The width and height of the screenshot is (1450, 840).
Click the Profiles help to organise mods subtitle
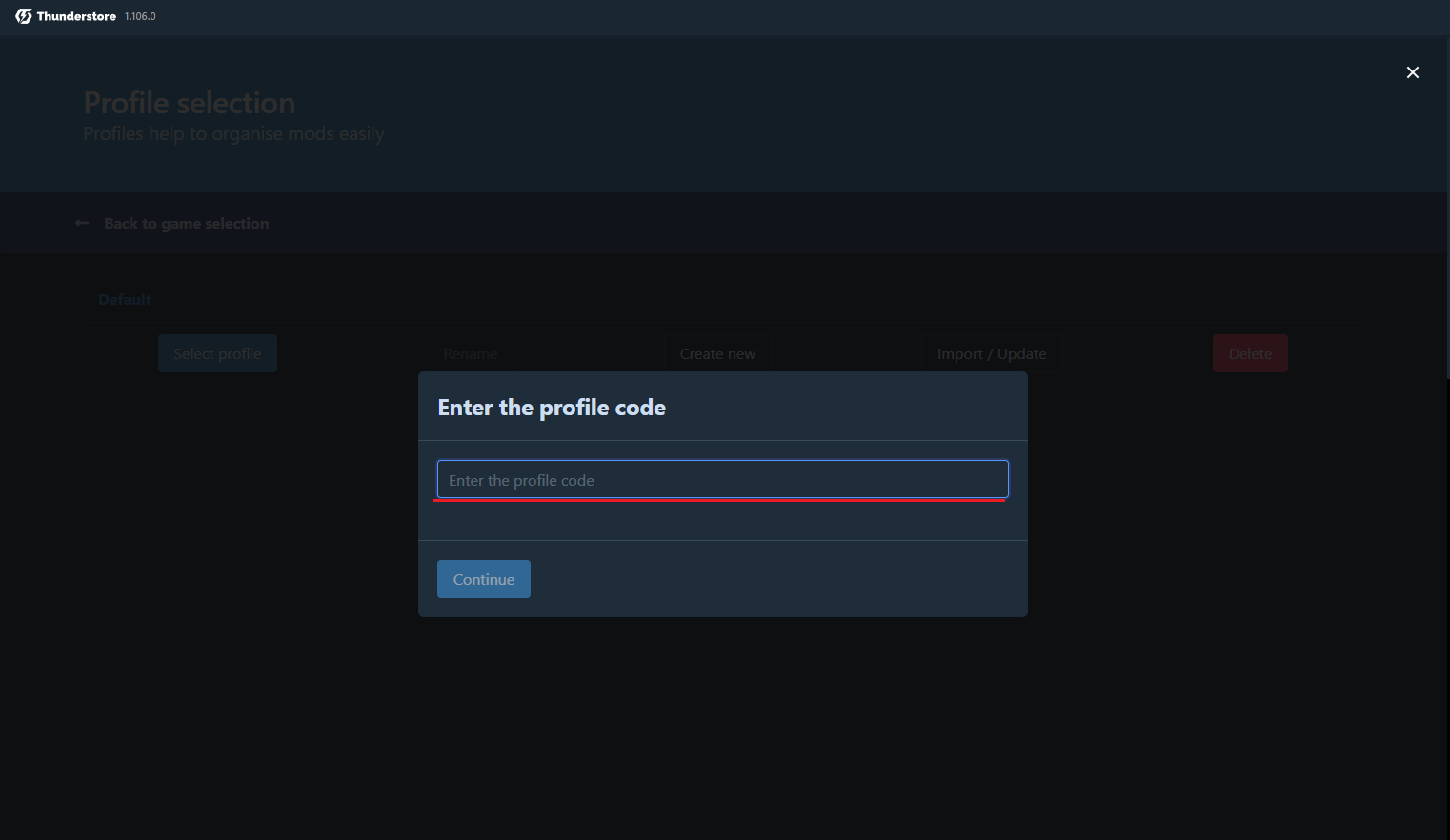tap(233, 133)
